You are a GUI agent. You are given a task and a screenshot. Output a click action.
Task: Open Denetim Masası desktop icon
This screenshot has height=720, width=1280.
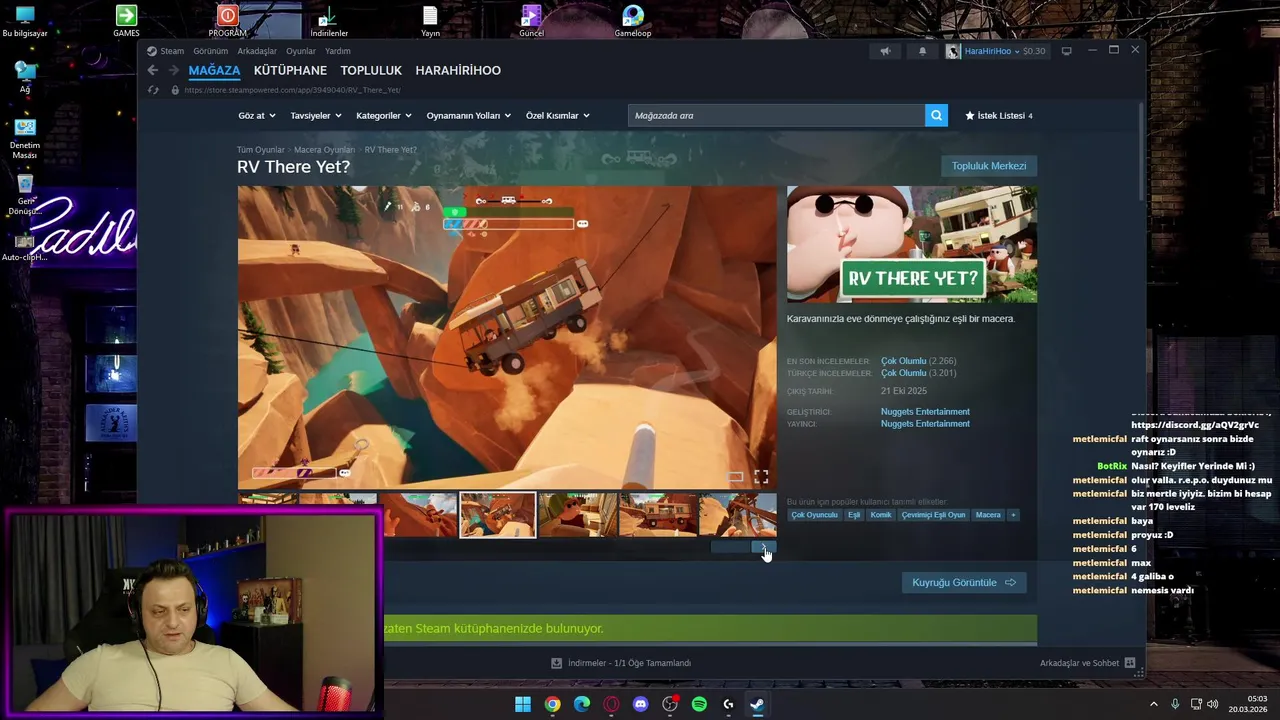coord(25,138)
